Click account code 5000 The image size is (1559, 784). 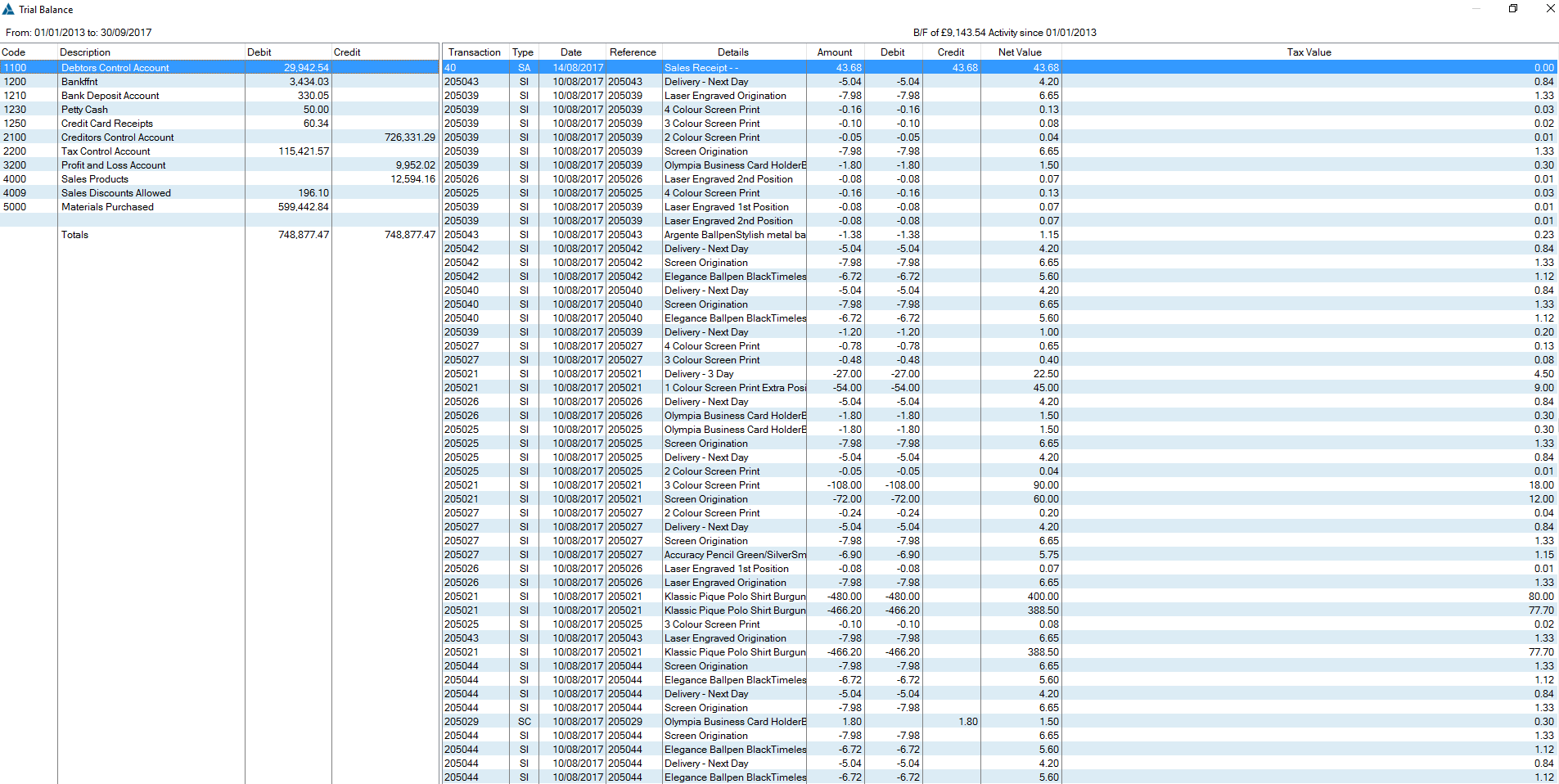[x=15, y=207]
